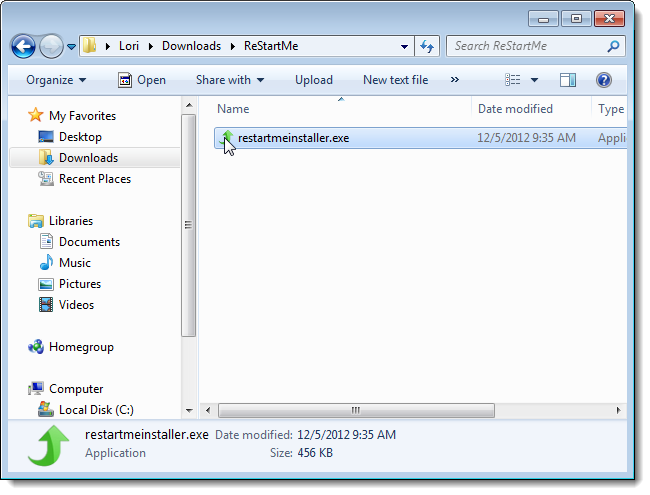
Task: Toggle the preview pane button
Action: pyautogui.click(x=568, y=80)
